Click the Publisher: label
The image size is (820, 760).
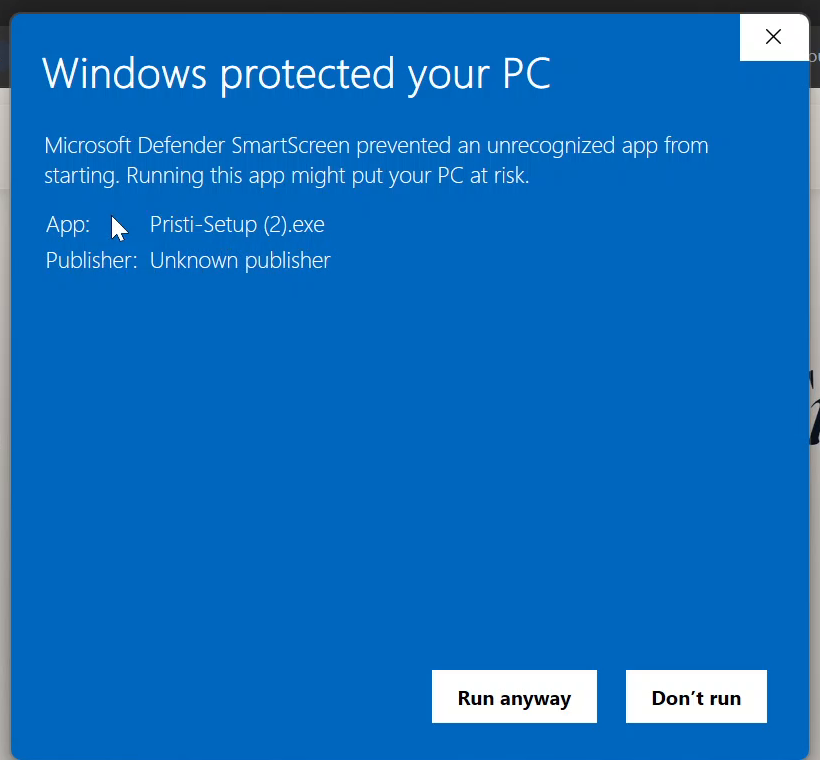pyautogui.click(x=92, y=260)
